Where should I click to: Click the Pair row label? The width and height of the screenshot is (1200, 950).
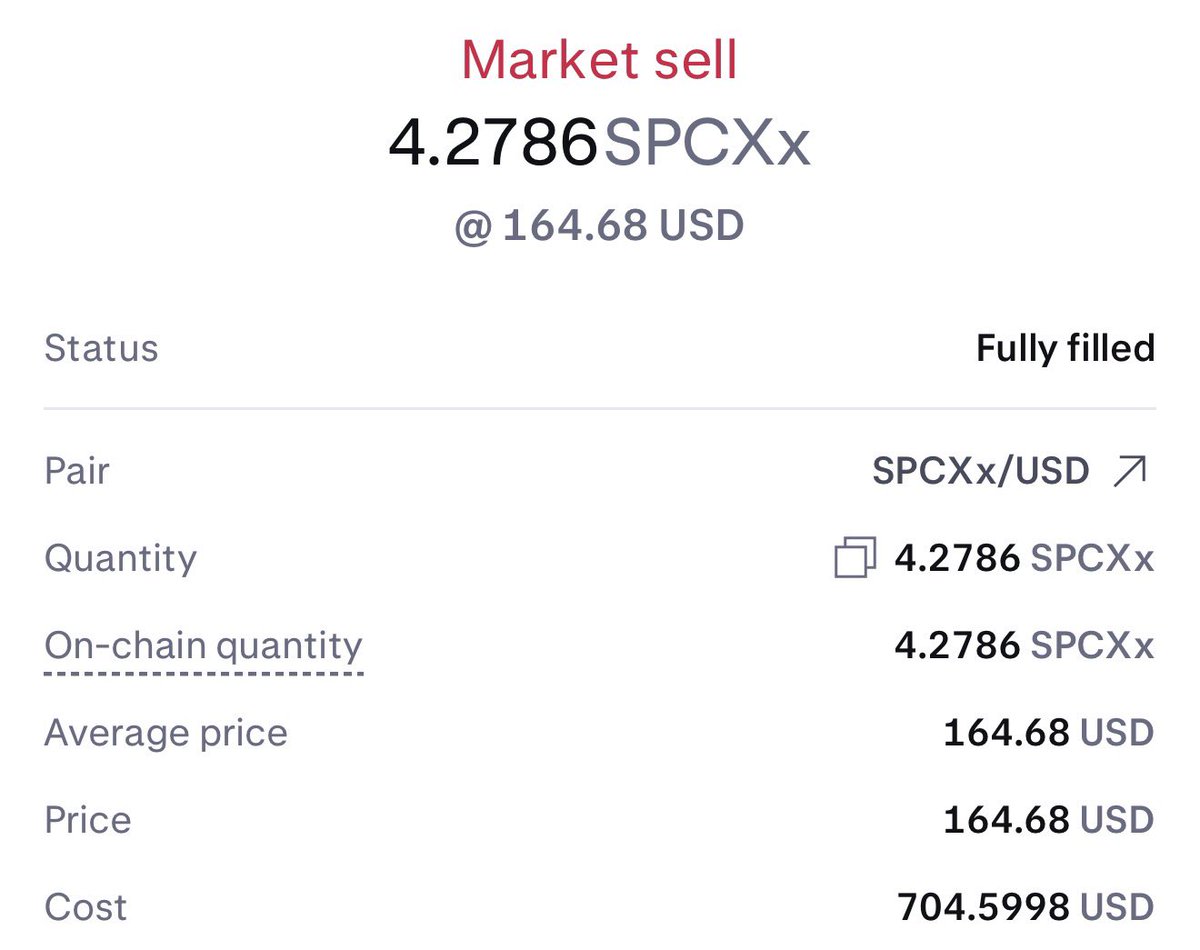point(76,470)
